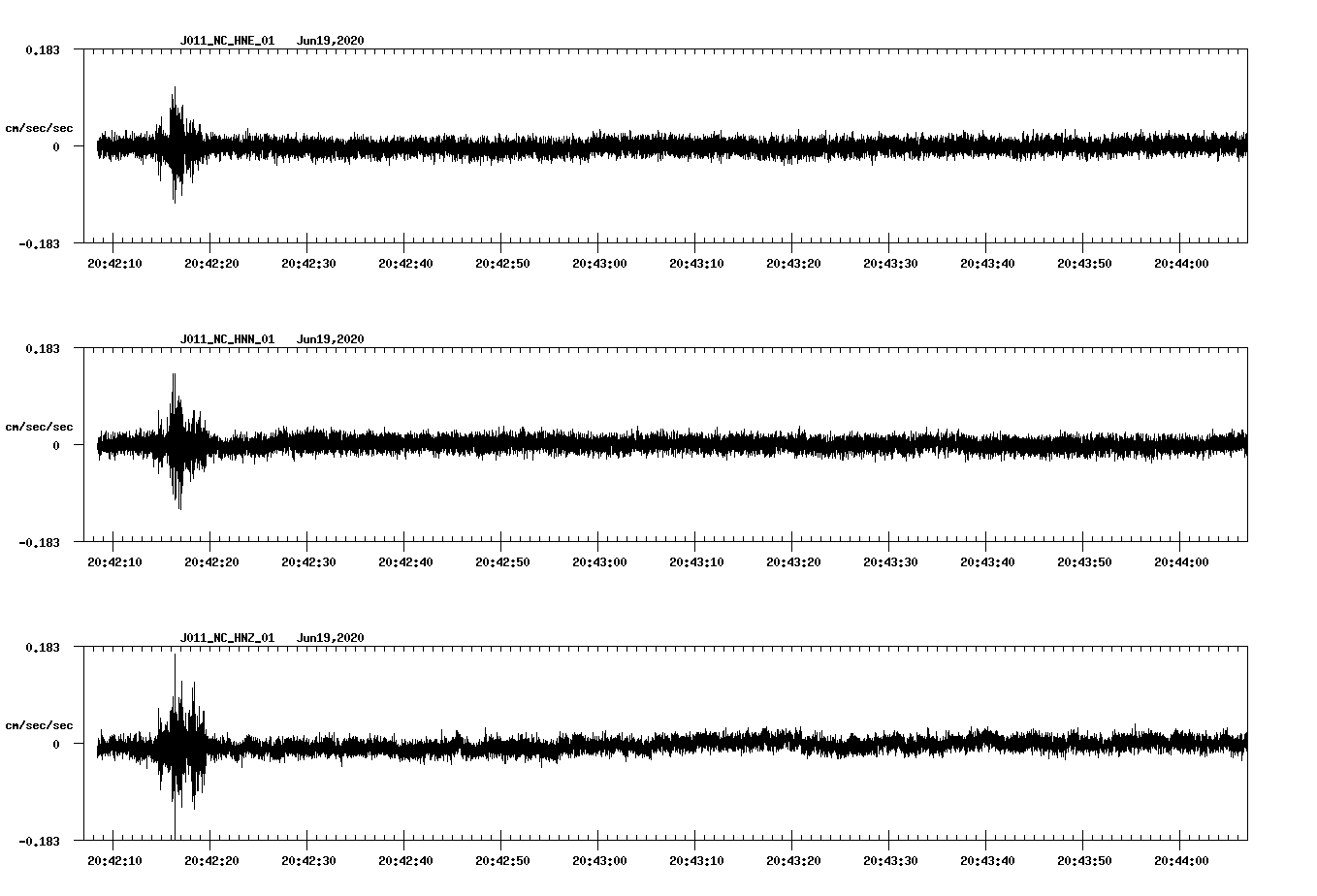Screen dimensions: 1317x896
Task: Click the 20:43:20 time label under HNN plot
Action: [x=793, y=562]
